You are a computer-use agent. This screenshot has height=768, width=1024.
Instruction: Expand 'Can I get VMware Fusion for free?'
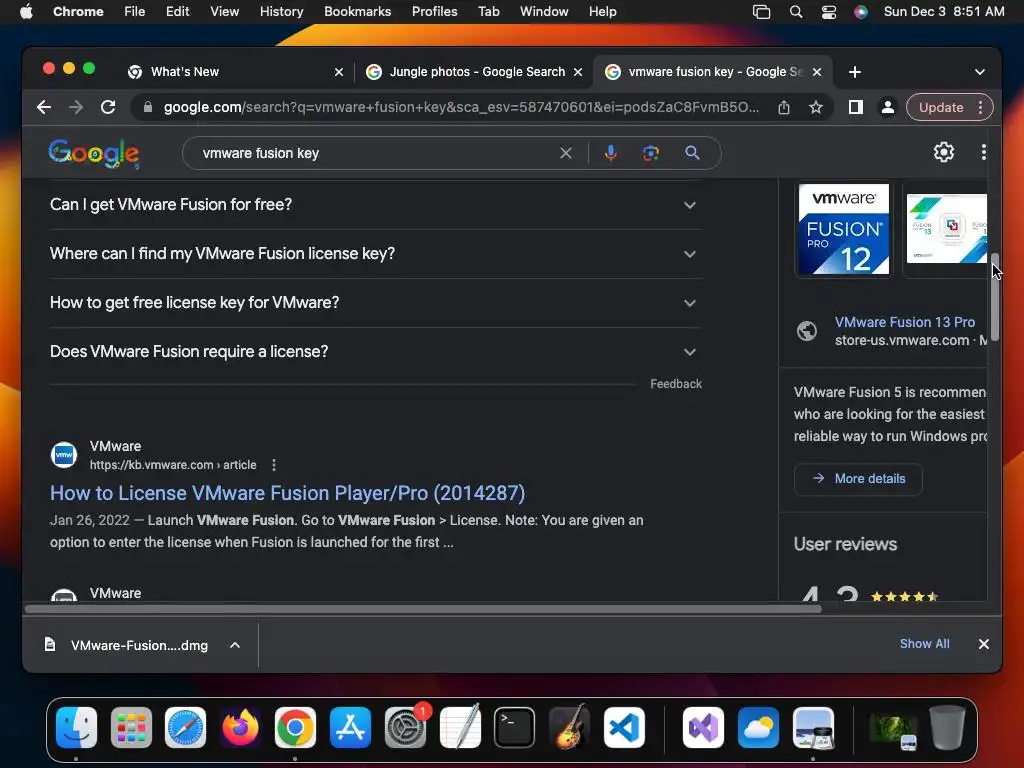click(376, 204)
